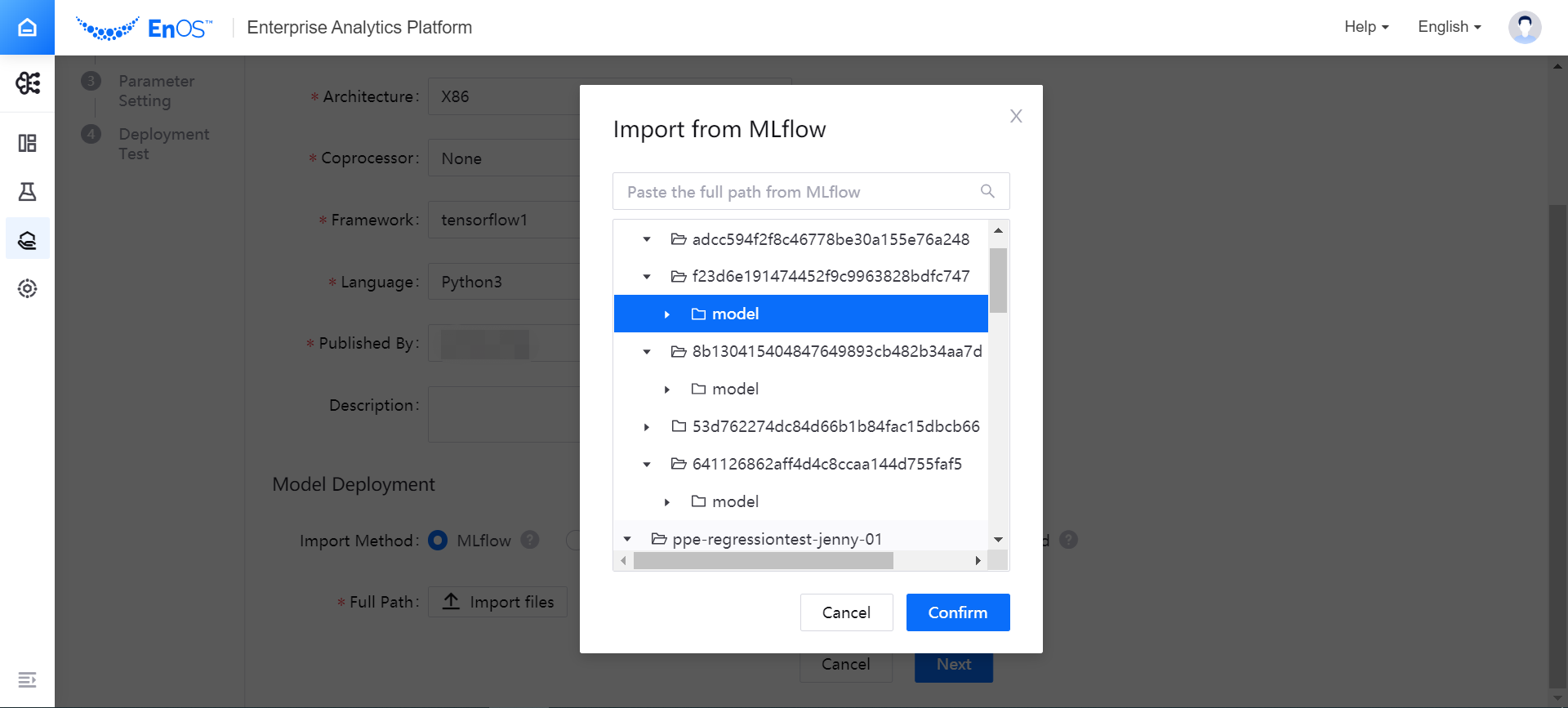Open the model hosting sidebar icon

(28, 239)
